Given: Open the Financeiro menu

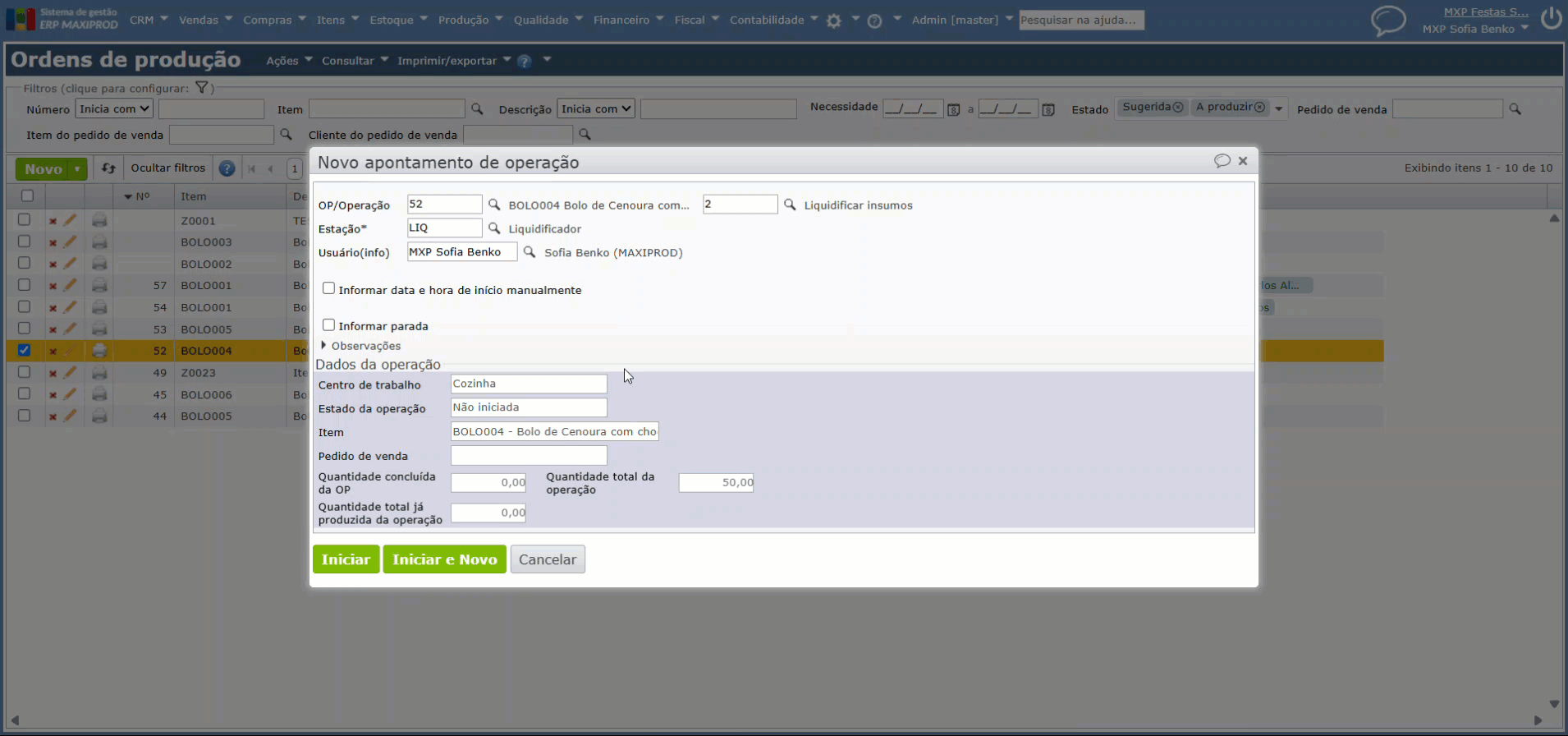Looking at the screenshot, I should click(x=628, y=20).
